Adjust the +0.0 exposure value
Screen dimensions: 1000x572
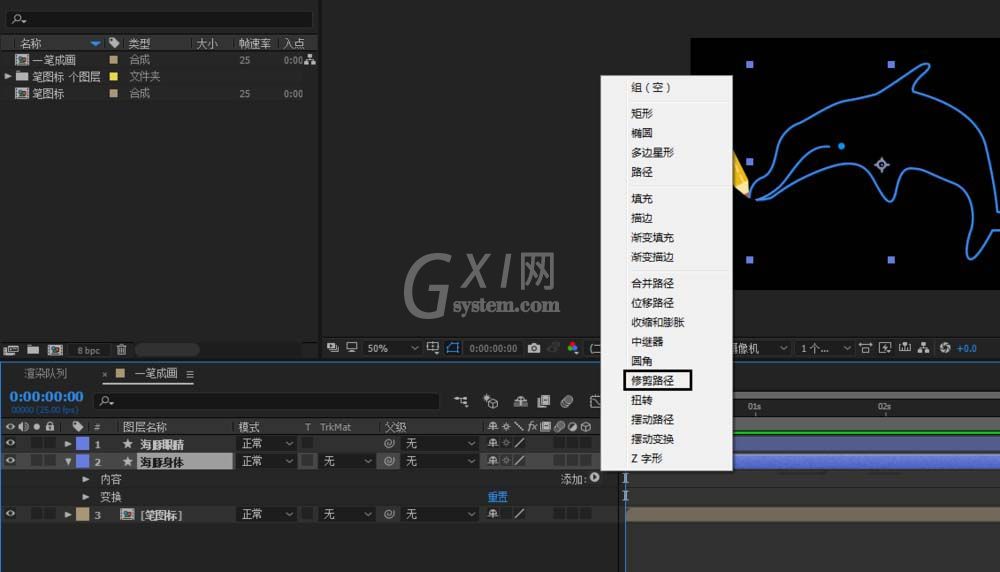[x=966, y=348]
